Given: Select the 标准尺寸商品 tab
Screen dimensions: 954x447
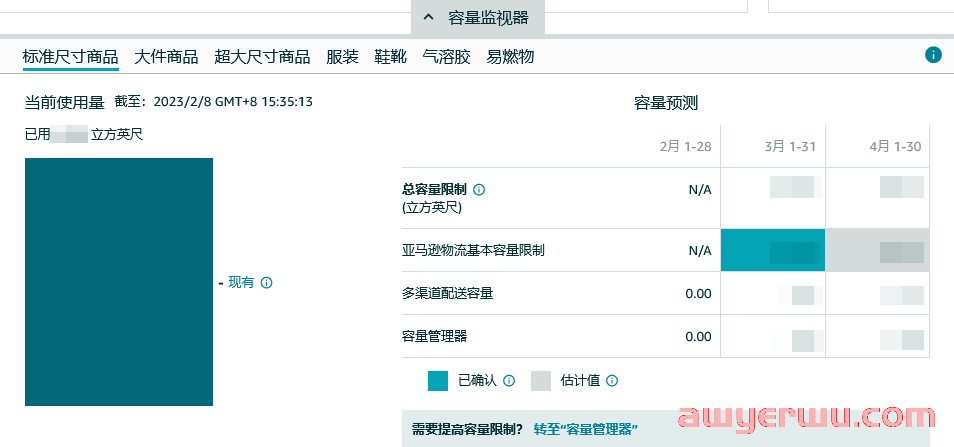Looking at the screenshot, I should pos(70,57).
